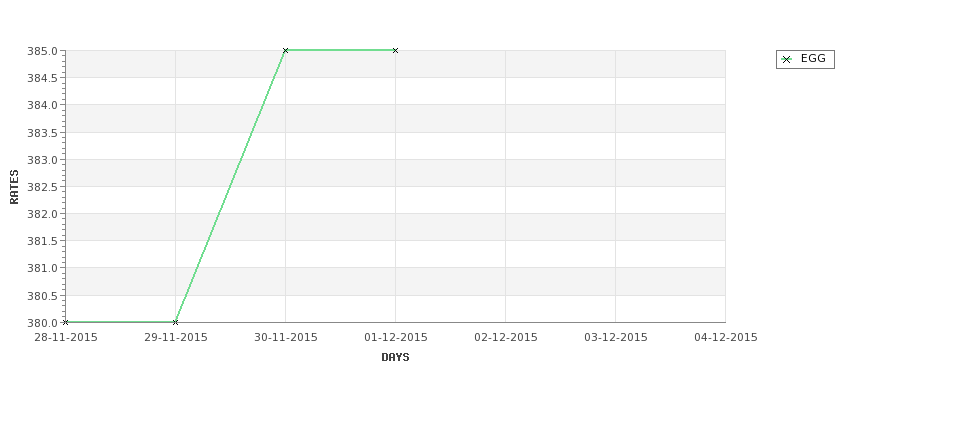
Task: Click the 380.0 y-axis tick label
Action: (x=42, y=323)
